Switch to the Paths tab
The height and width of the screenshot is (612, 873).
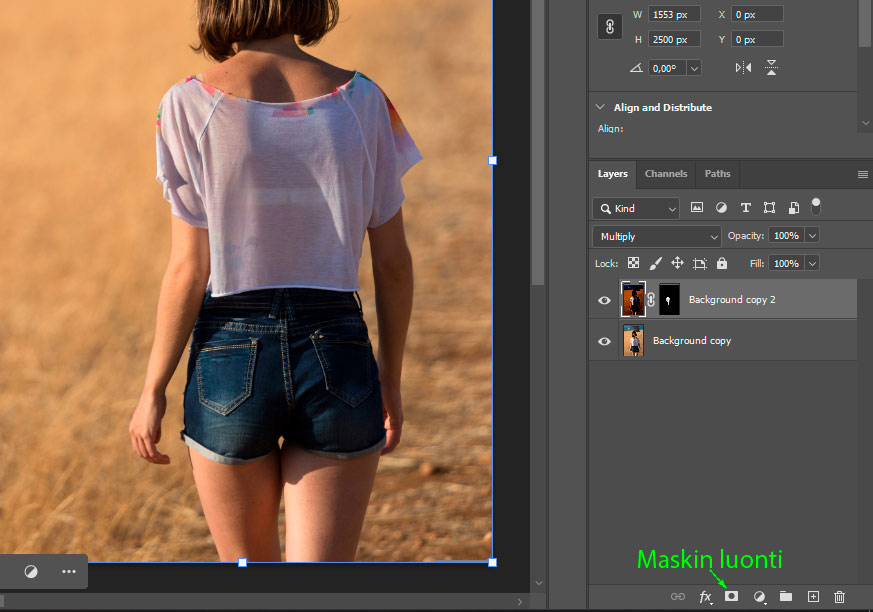tap(717, 174)
